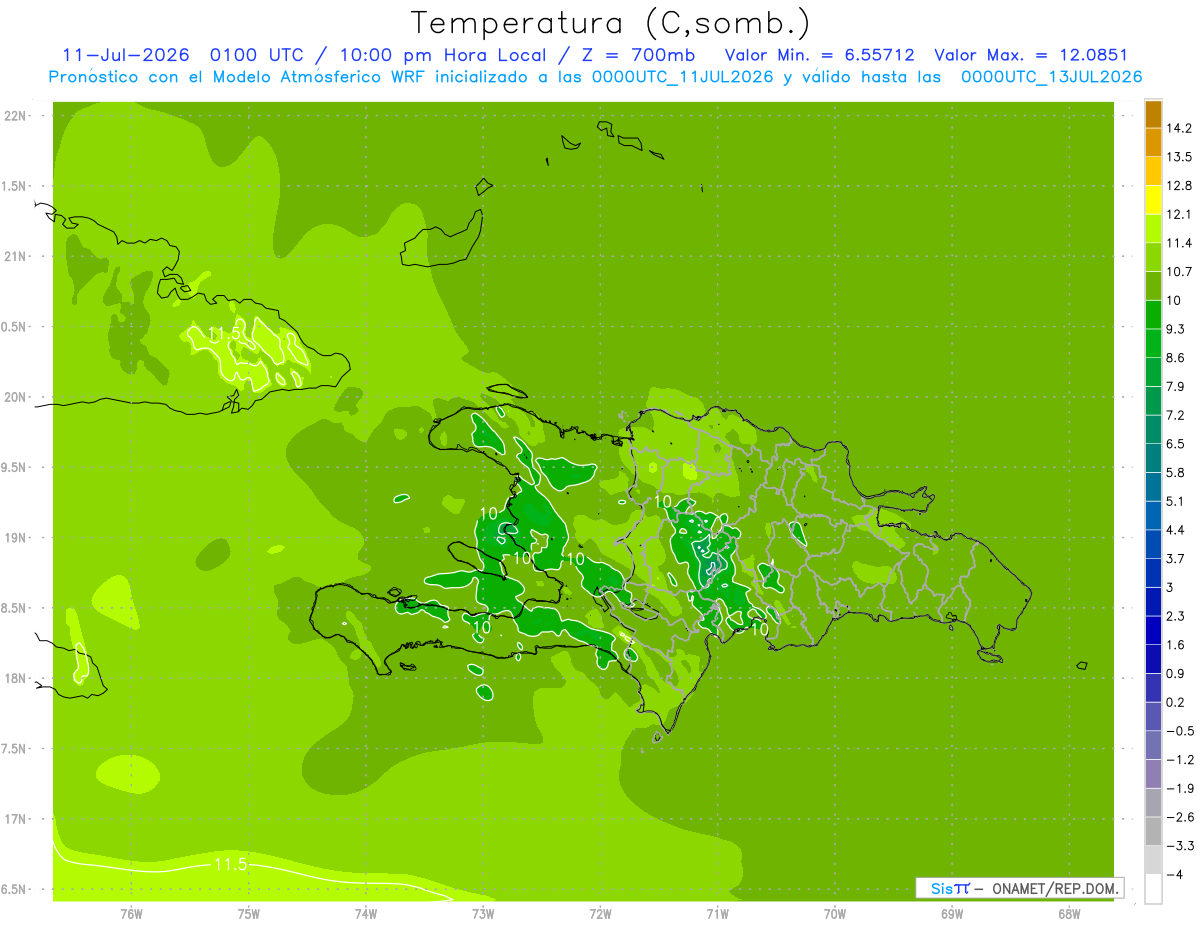Image resolution: width=1200 pixels, height=927 pixels.
Task: Click the "0000UTC_11JUL2026" initialization timestamp
Action: pyautogui.click(x=682, y=77)
